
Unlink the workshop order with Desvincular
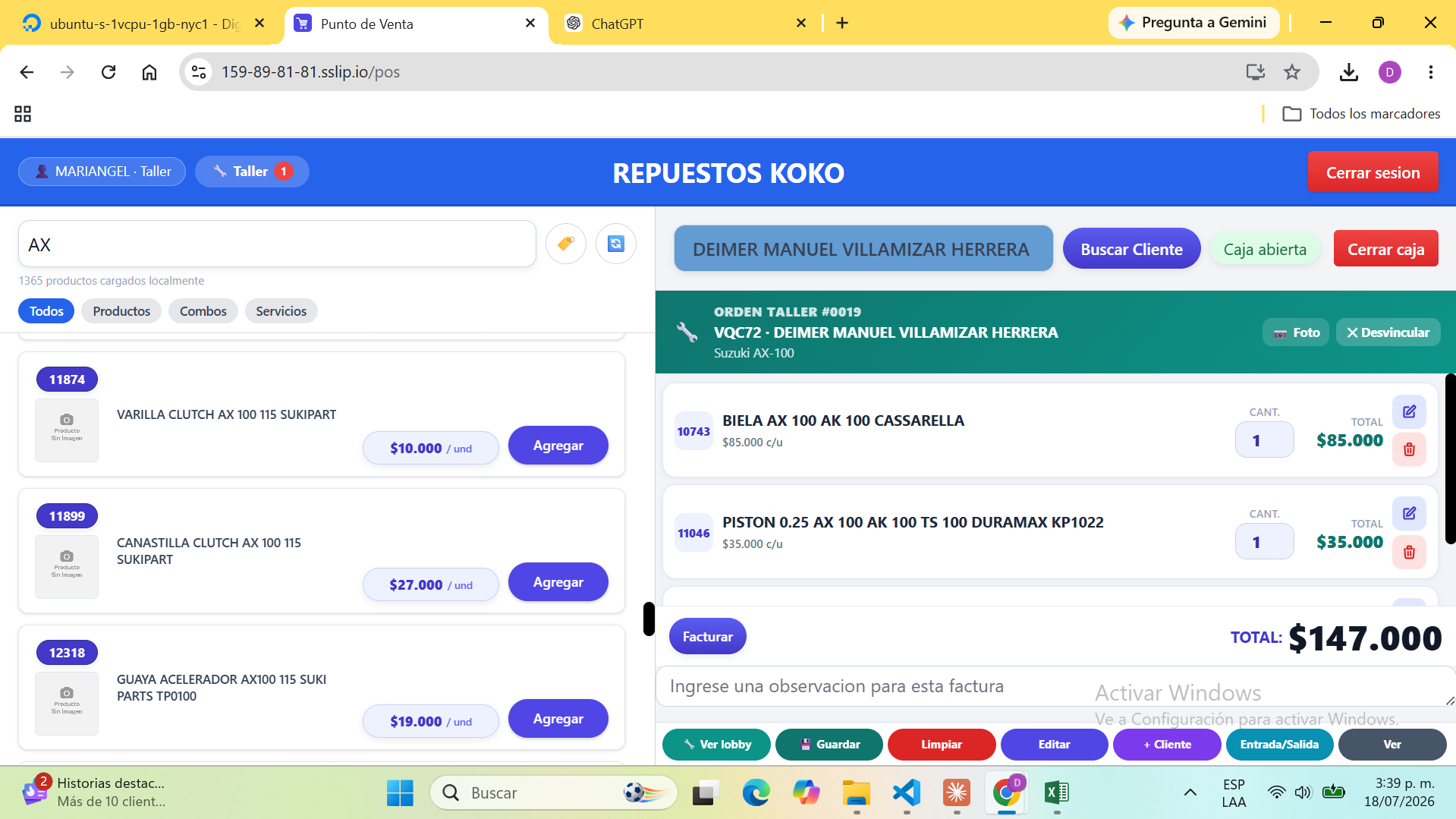[x=1388, y=332]
